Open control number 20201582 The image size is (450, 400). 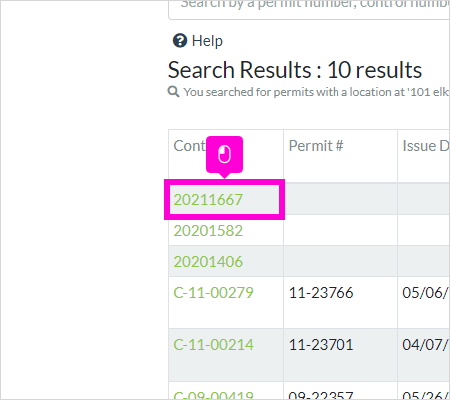(x=208, y=231)
